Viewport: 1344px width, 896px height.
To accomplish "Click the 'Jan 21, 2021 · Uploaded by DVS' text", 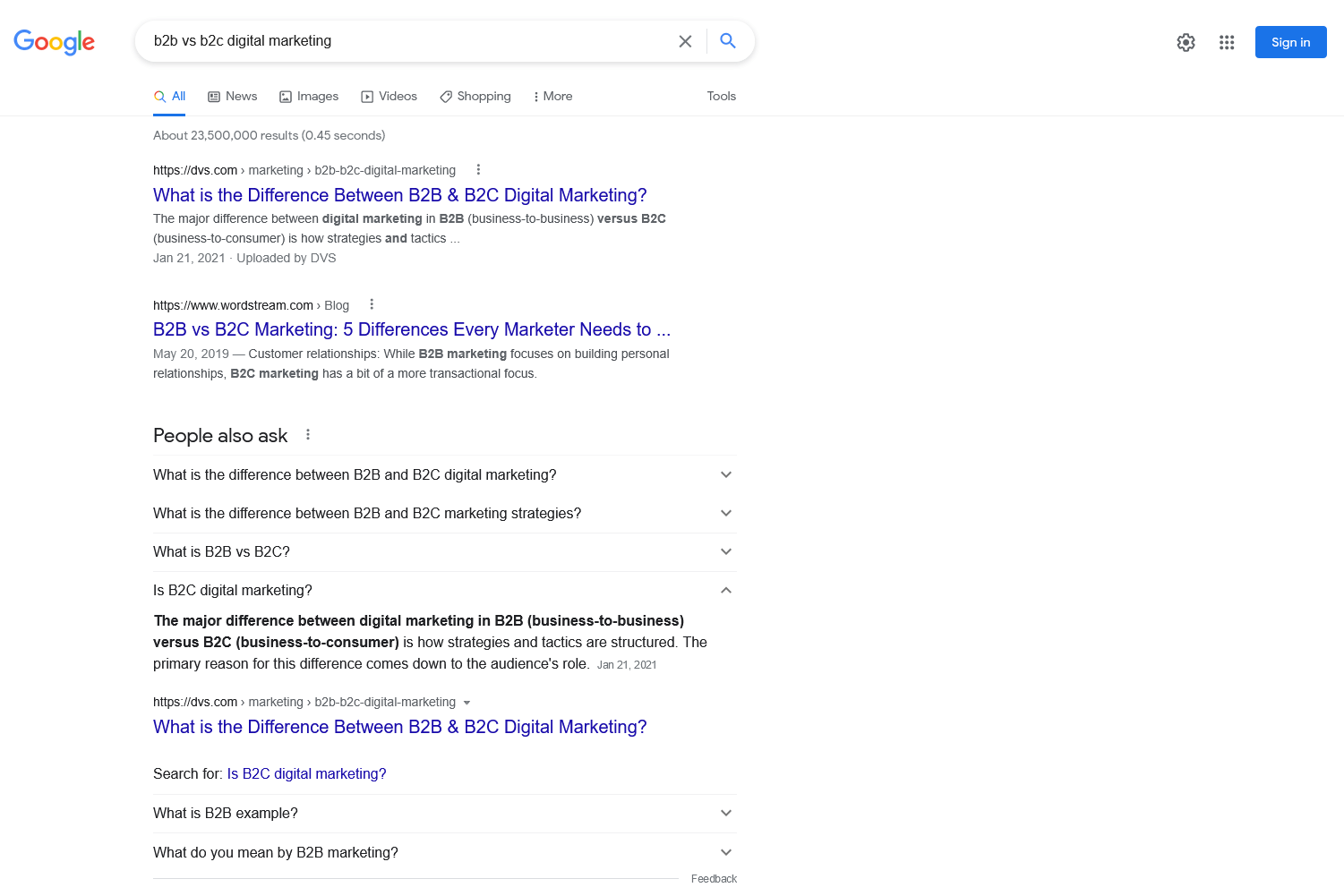I will (x=244, y=258).
